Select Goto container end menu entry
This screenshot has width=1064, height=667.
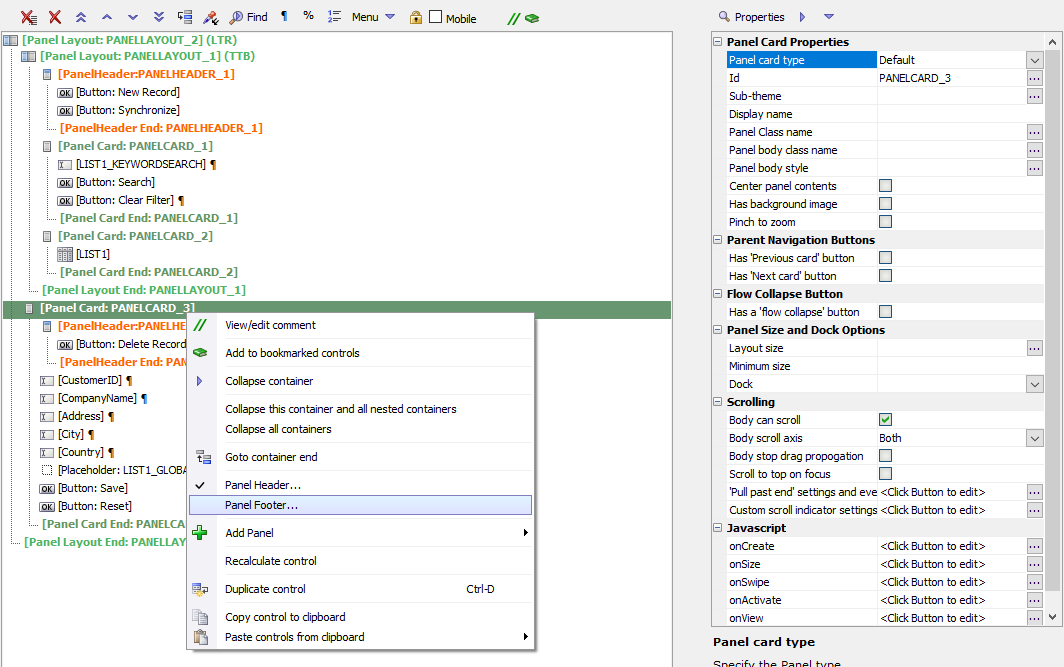(360, 457)
